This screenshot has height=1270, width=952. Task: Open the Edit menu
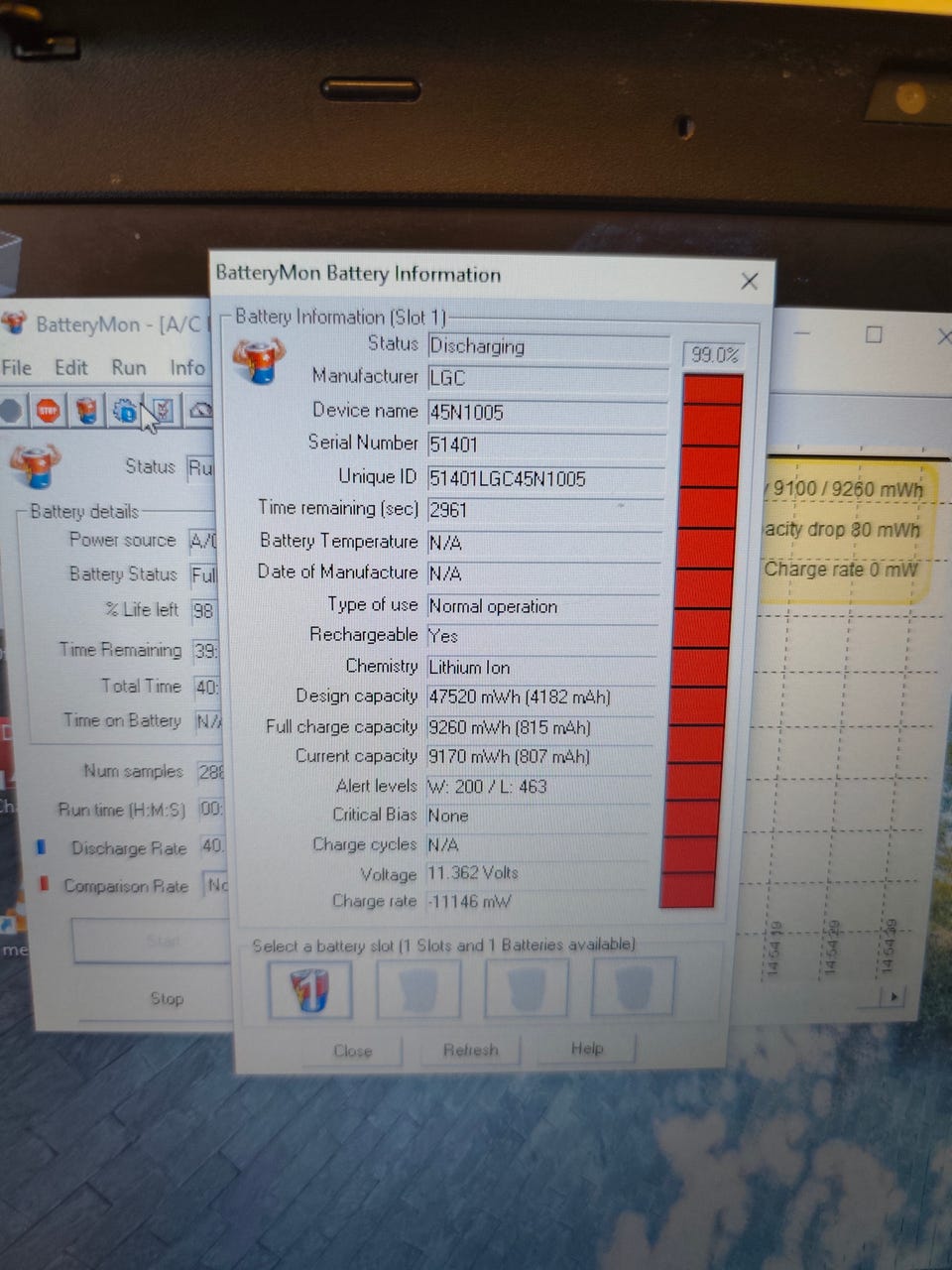pyautogui.click(x=70, y=368)
